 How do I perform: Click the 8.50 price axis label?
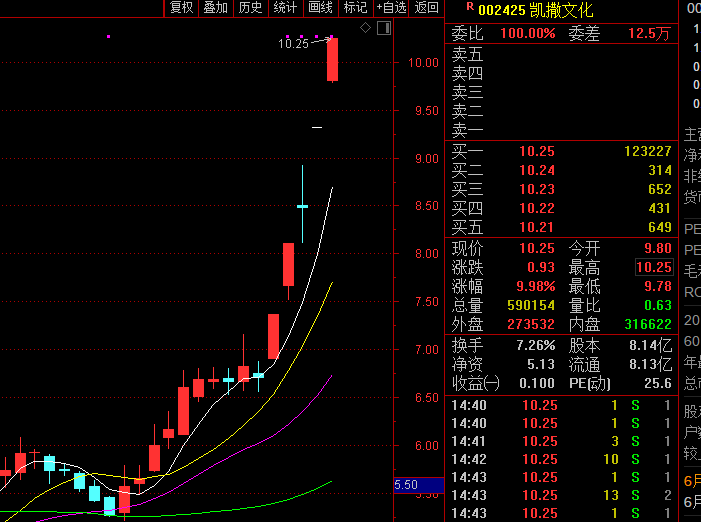click(x=427, y=206)
